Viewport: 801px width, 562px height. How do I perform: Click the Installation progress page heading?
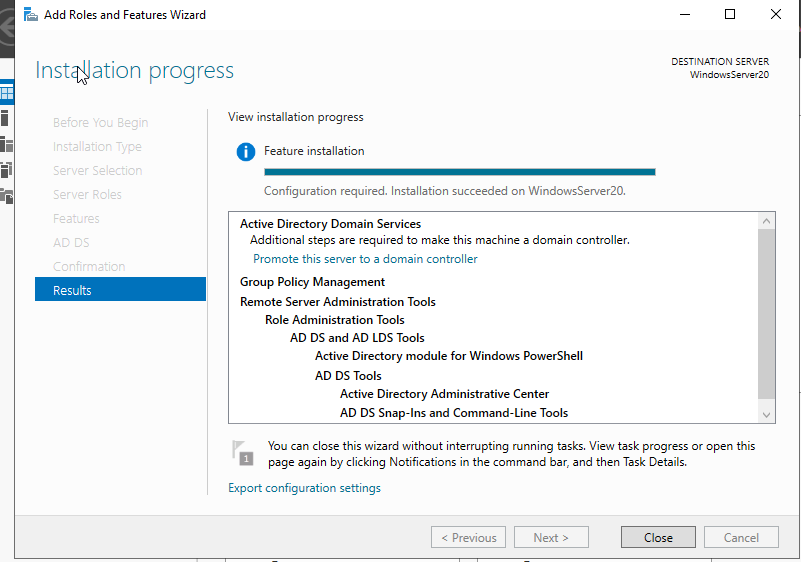[134, 71]
